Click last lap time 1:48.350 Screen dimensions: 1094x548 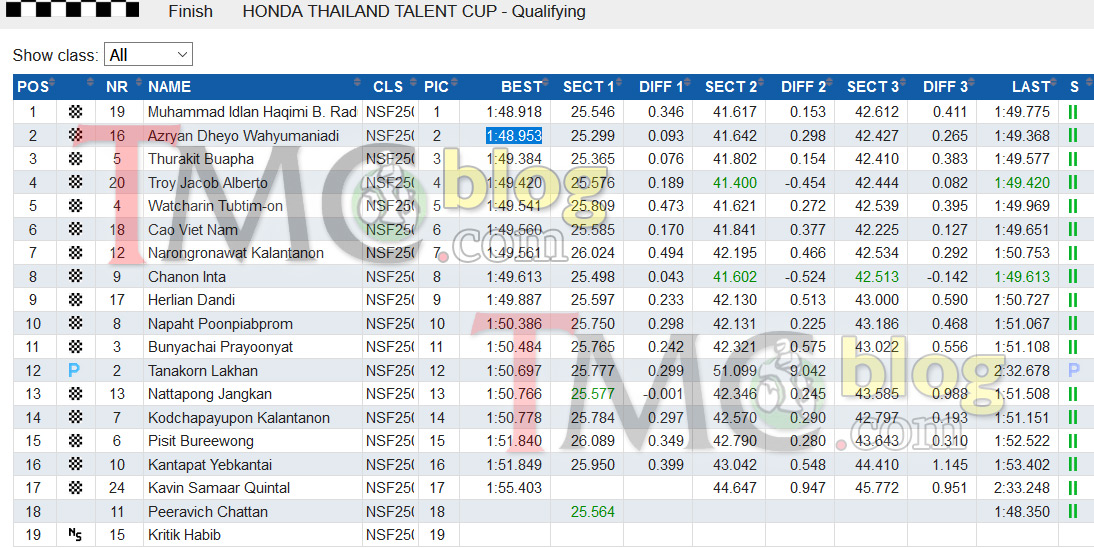pyautogui.click(x=1022, y=512)
